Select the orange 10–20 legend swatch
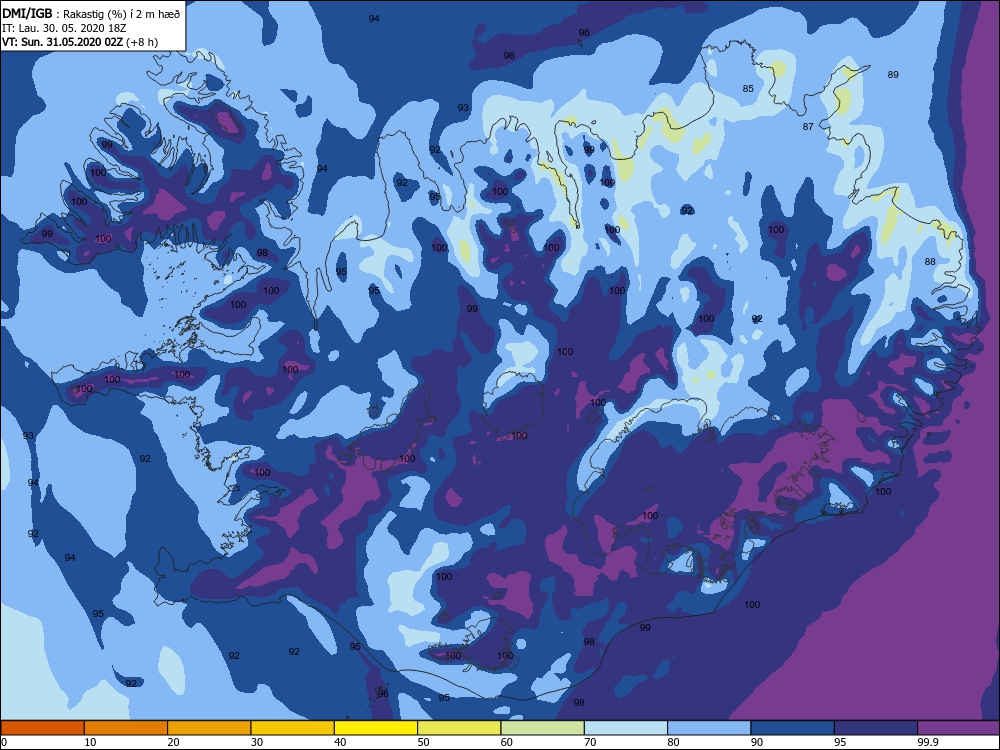This screenshot has width=1000, height=750. coord(126,728)
